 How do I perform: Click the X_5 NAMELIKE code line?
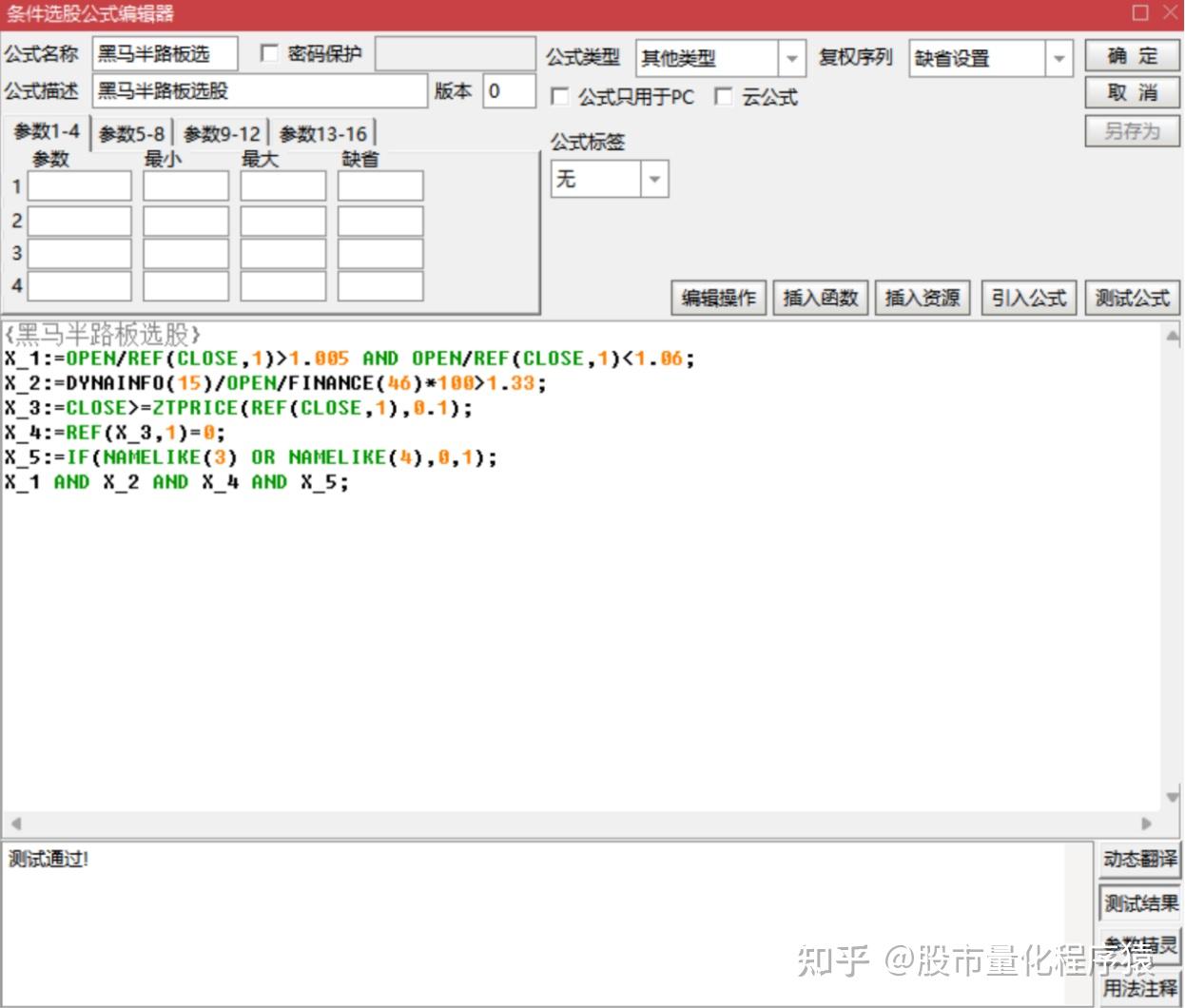[x=251, y=457]
